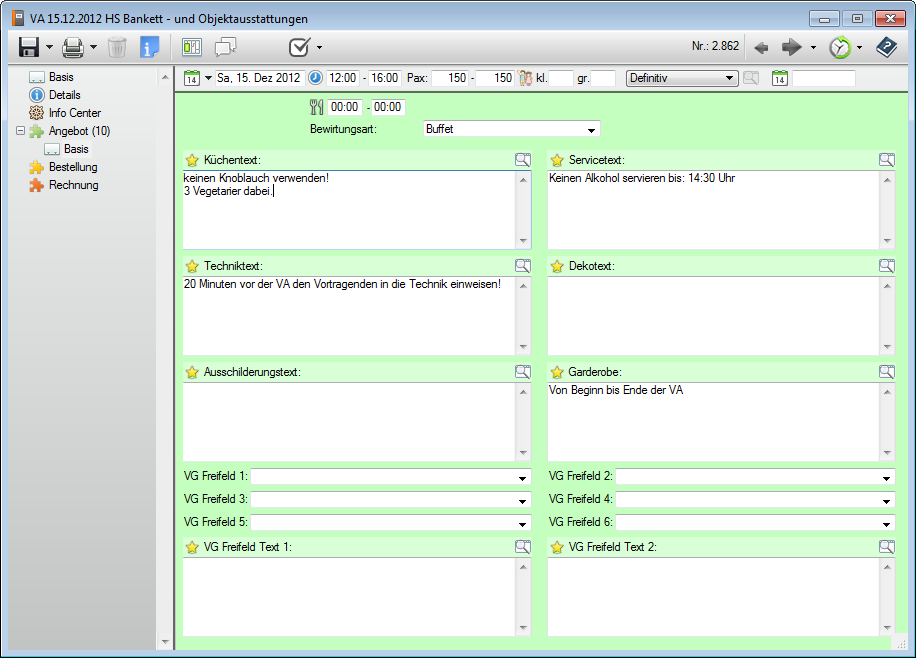Click the main vertical scrollbar down arrow
The width and height of the screenshot is (916, 658).
[165, 641]
